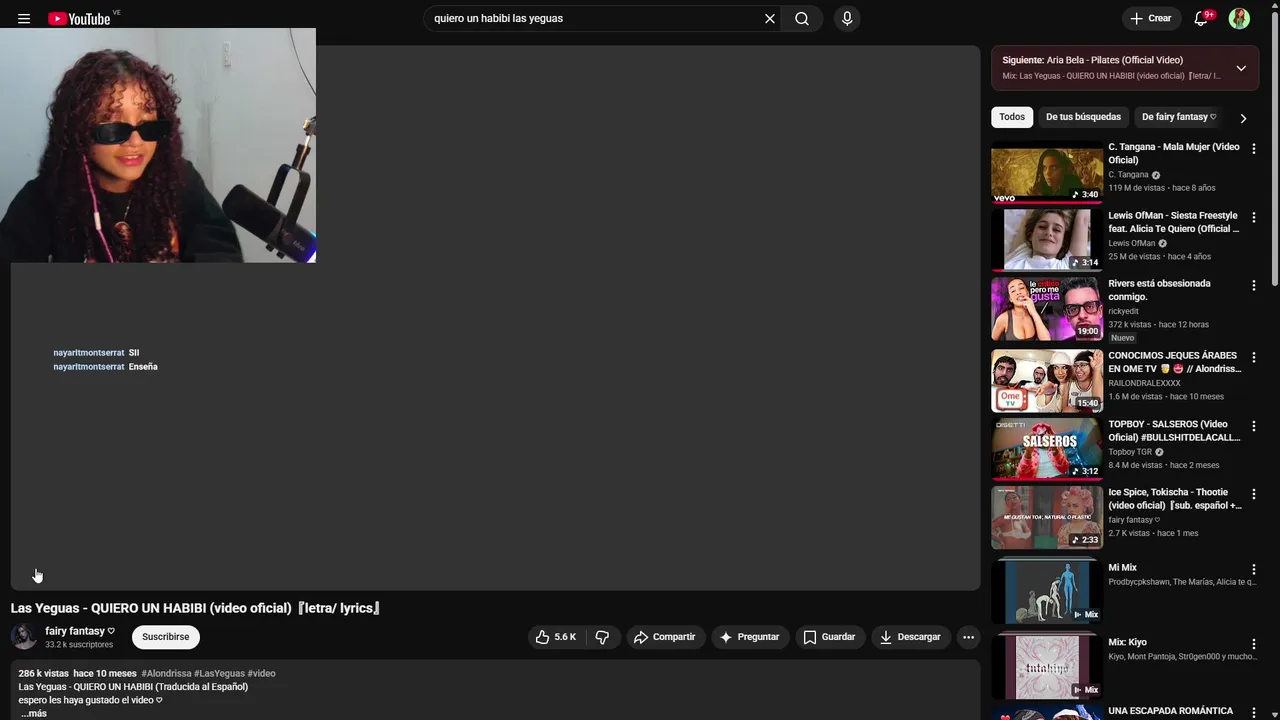Open options for Mala Mujer video
The image size is (1280, 720).
[x=1254, y=149]
